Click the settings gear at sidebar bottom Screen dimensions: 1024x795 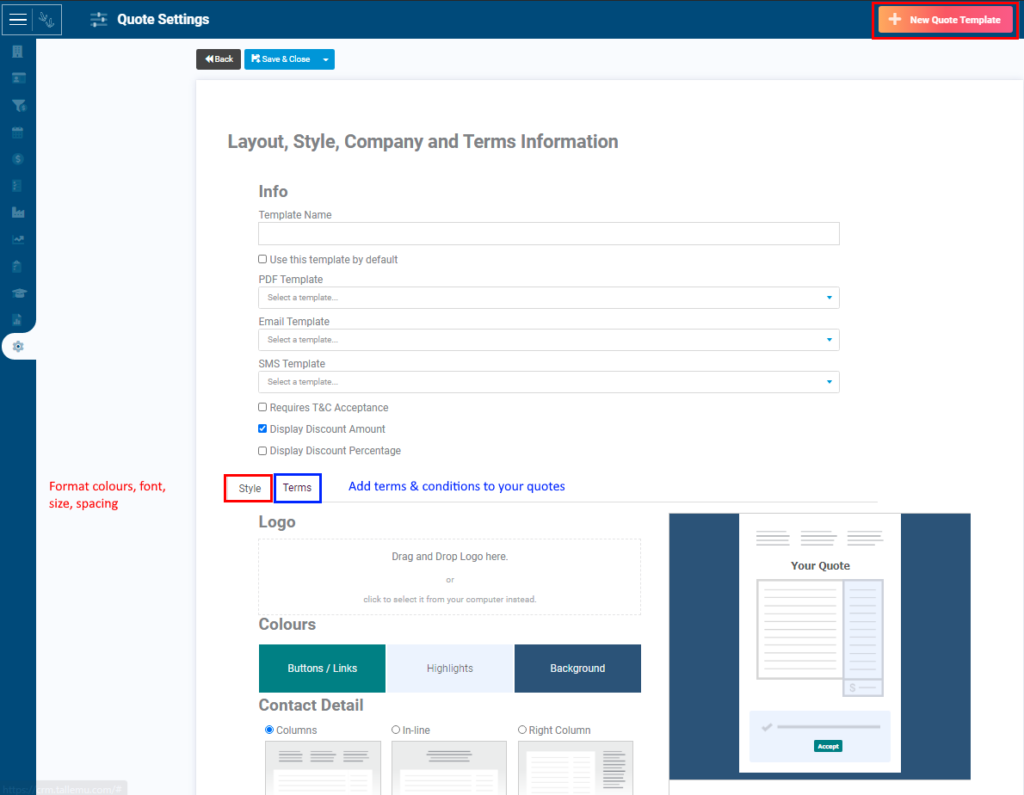17,346
